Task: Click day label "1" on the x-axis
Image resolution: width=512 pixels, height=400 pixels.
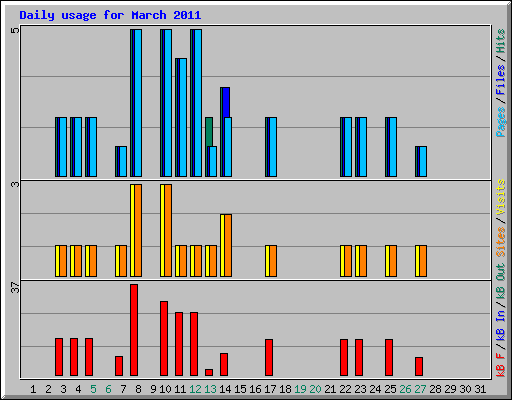Action: click(33, 389)
